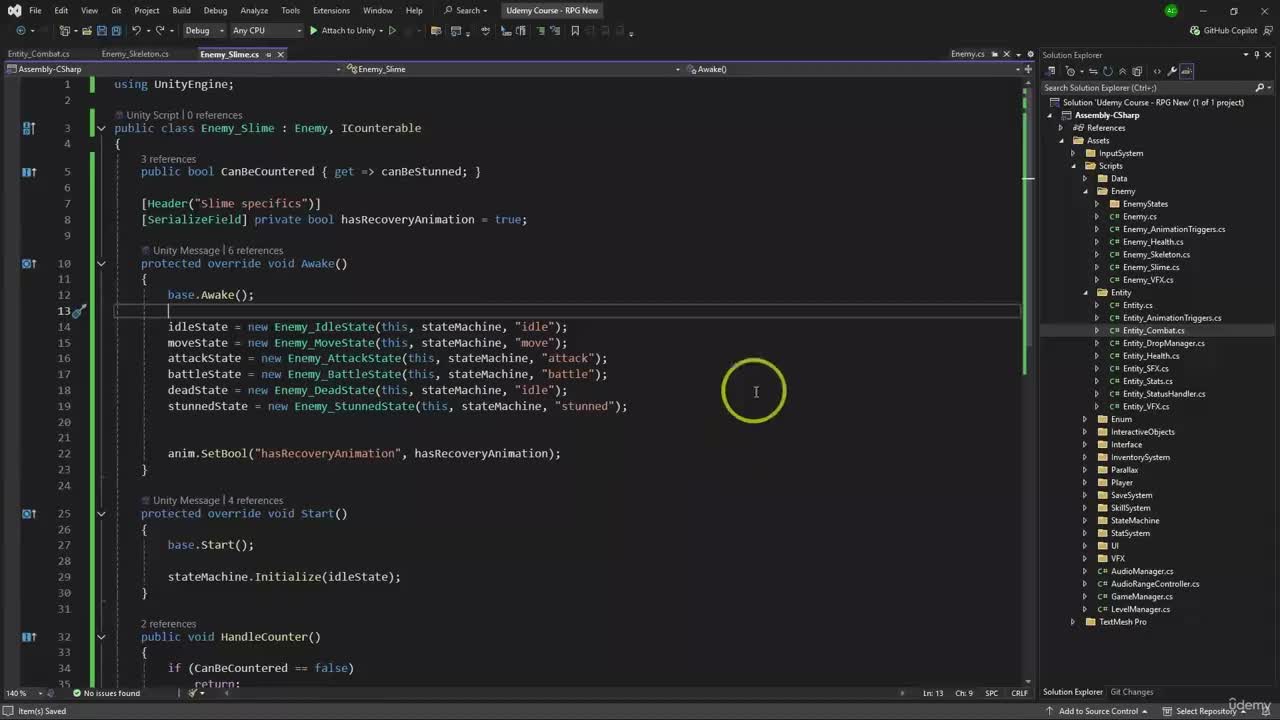Click the green Attach to Unity play icon

(313, 31)
